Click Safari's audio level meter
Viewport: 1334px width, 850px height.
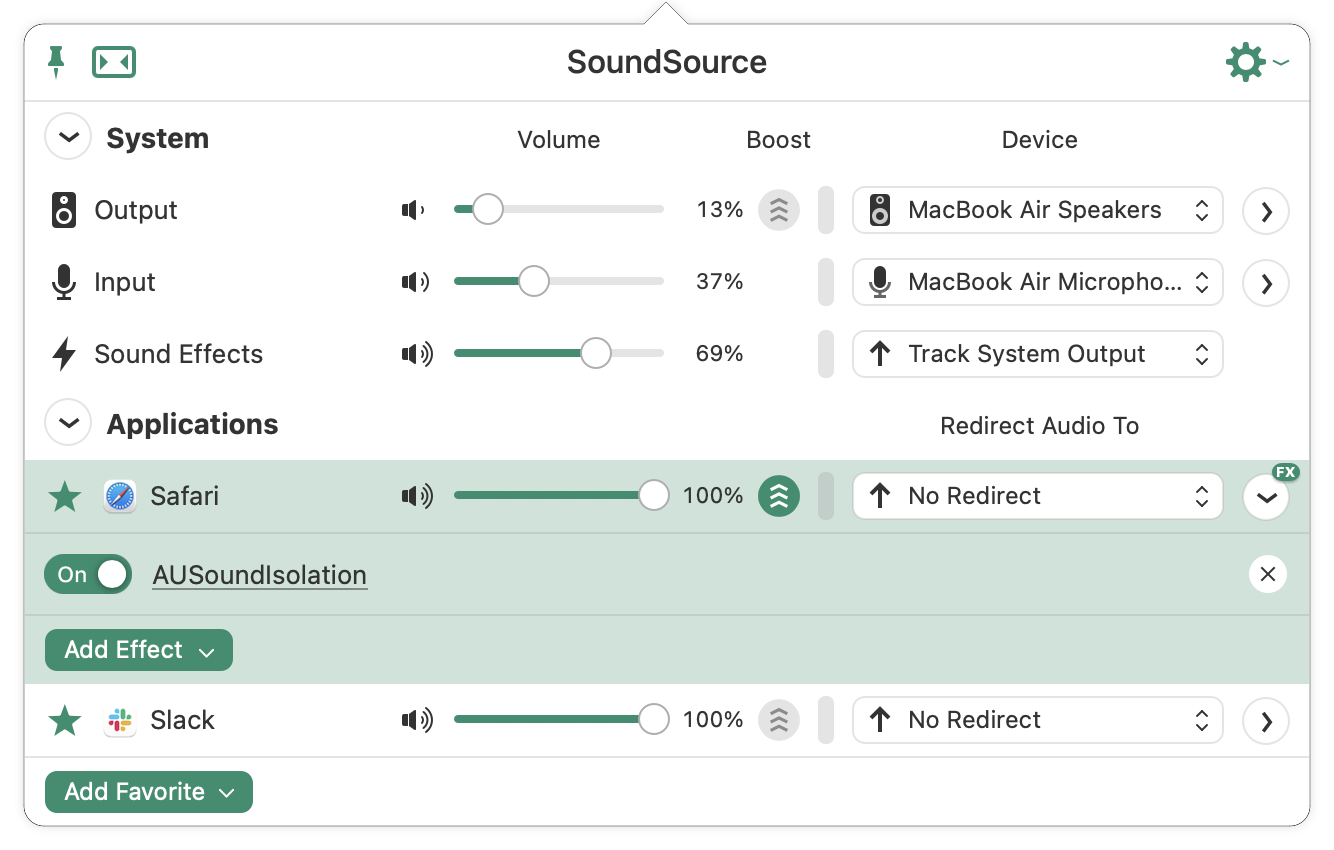(826, 496)
